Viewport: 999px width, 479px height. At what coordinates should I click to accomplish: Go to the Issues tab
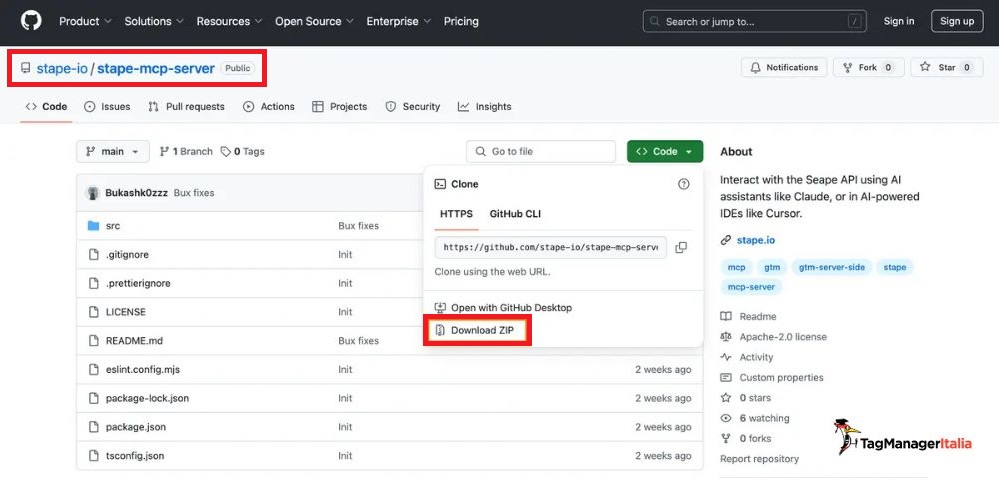click(x=108, y=107)
